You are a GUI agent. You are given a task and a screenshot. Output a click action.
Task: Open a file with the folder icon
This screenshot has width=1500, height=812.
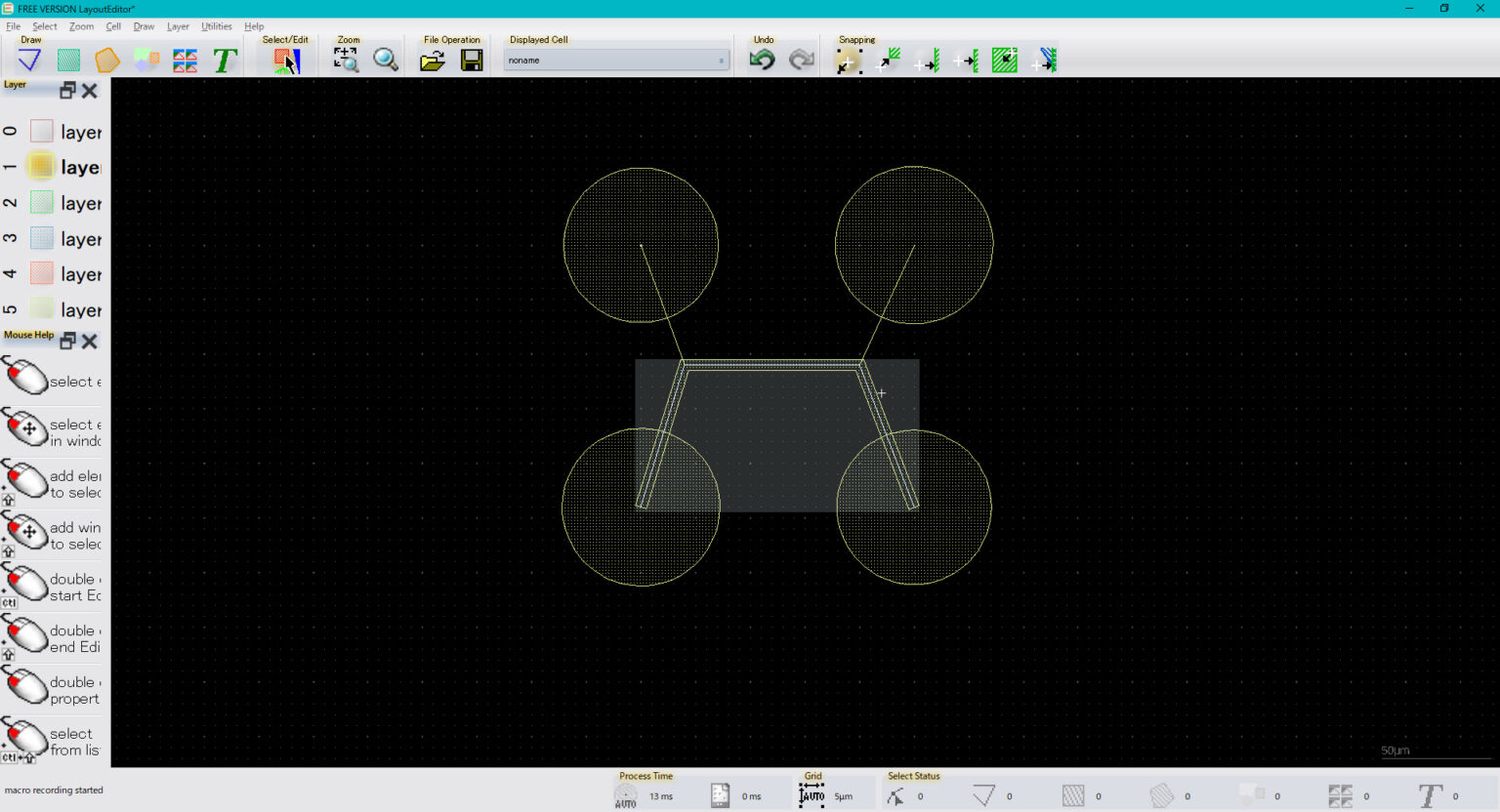[x=432, y=61]
